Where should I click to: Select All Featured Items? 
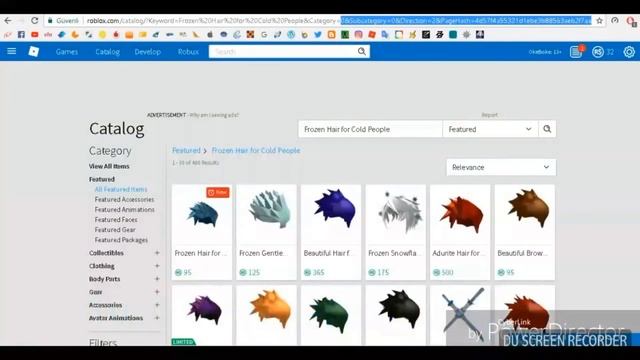(x=121, y=189)
